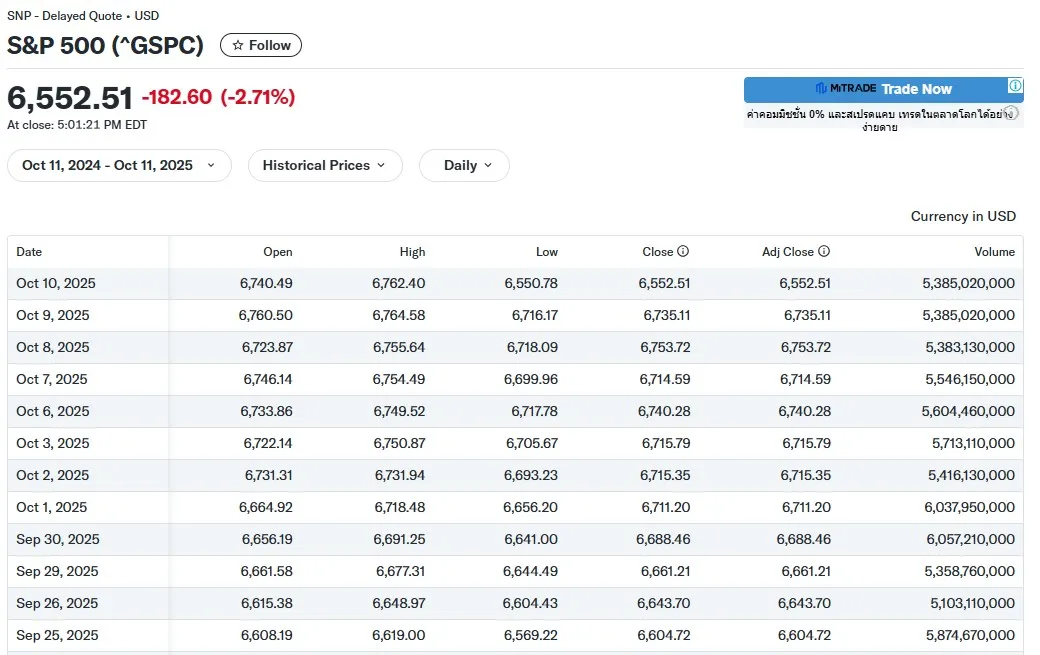Click the Trade Now ad button
The image size is (1040, 655).
916,89
